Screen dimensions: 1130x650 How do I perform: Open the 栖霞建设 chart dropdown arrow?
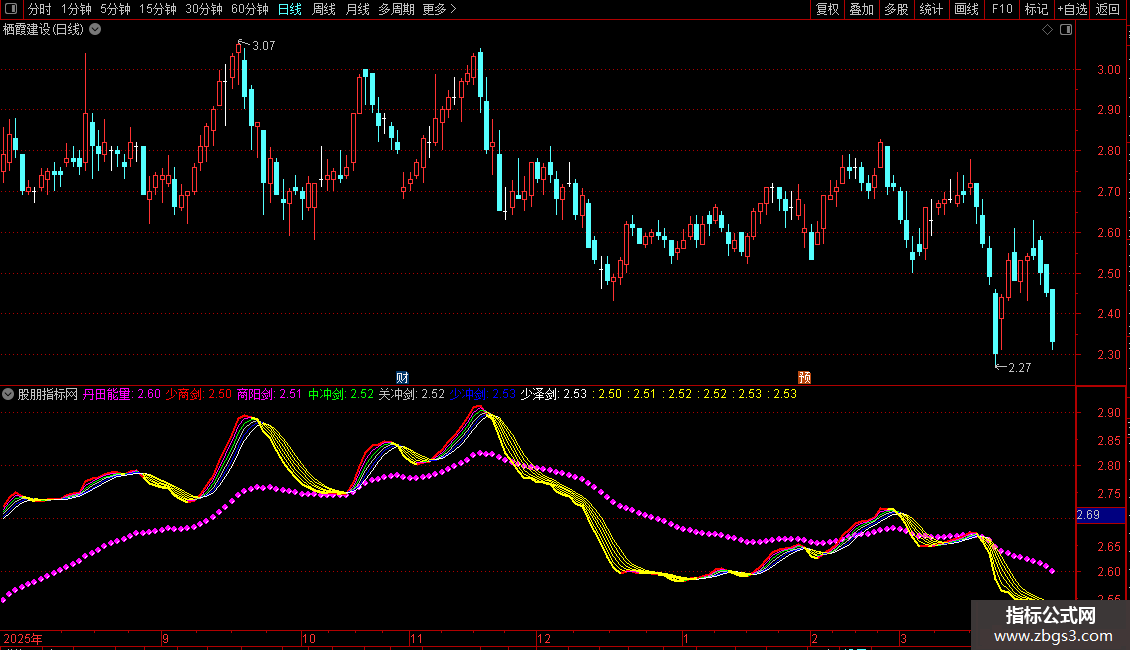95,29
